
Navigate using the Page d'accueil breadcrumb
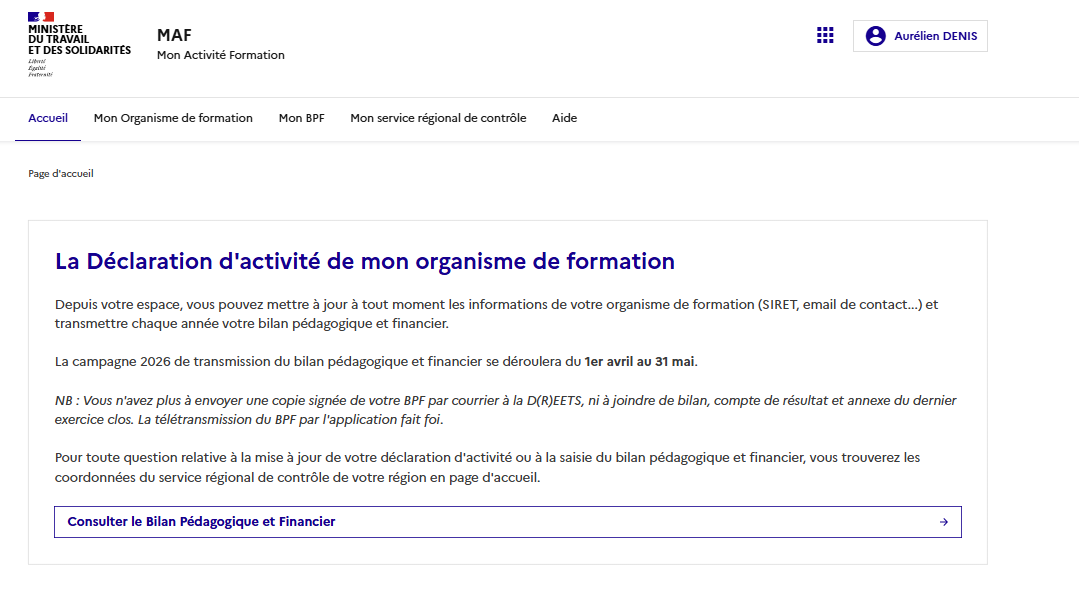[60, 173]
